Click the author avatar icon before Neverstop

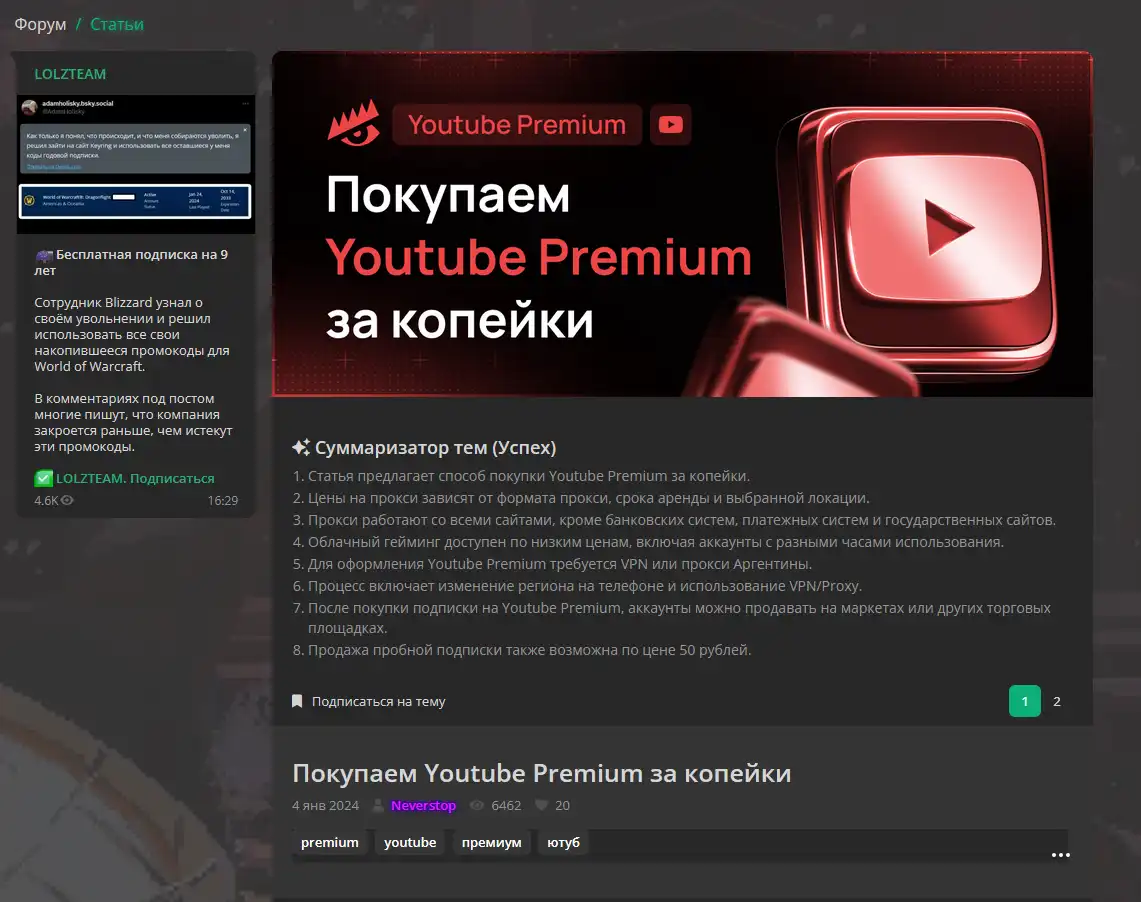click(x=378, y=806)
